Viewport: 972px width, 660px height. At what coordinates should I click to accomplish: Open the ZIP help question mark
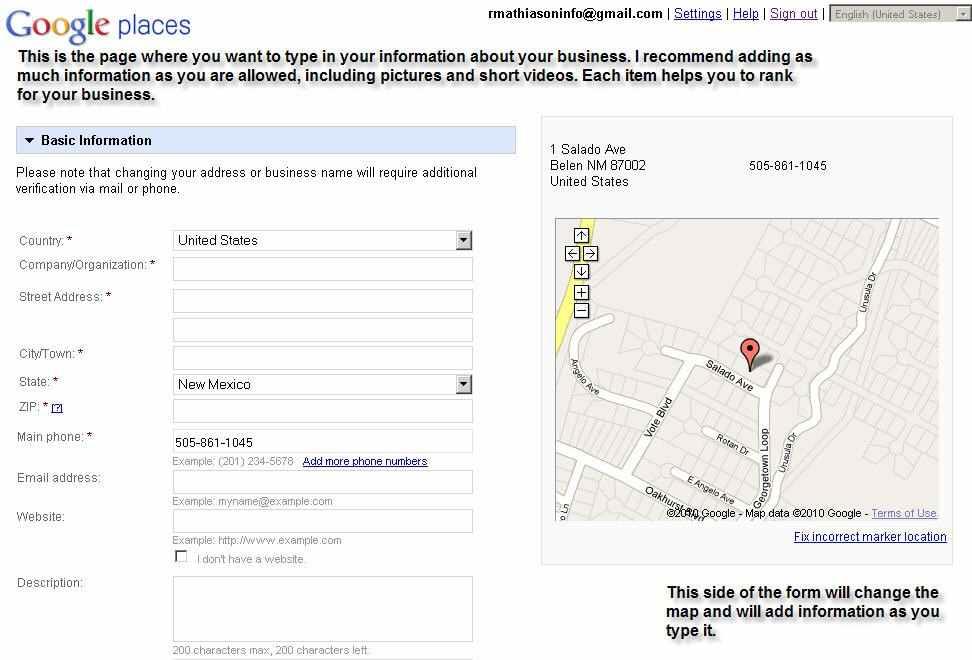click(57, 408)
